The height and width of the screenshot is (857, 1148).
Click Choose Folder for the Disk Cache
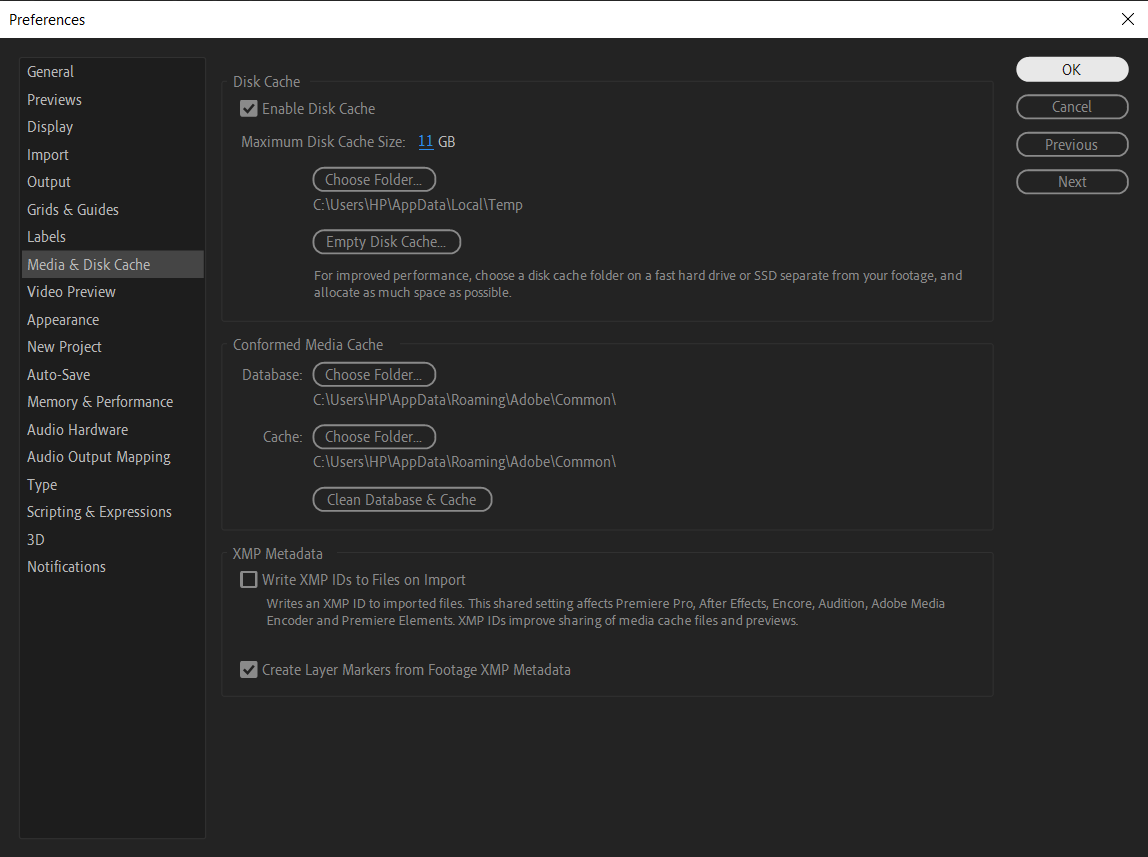coord(374,180)
